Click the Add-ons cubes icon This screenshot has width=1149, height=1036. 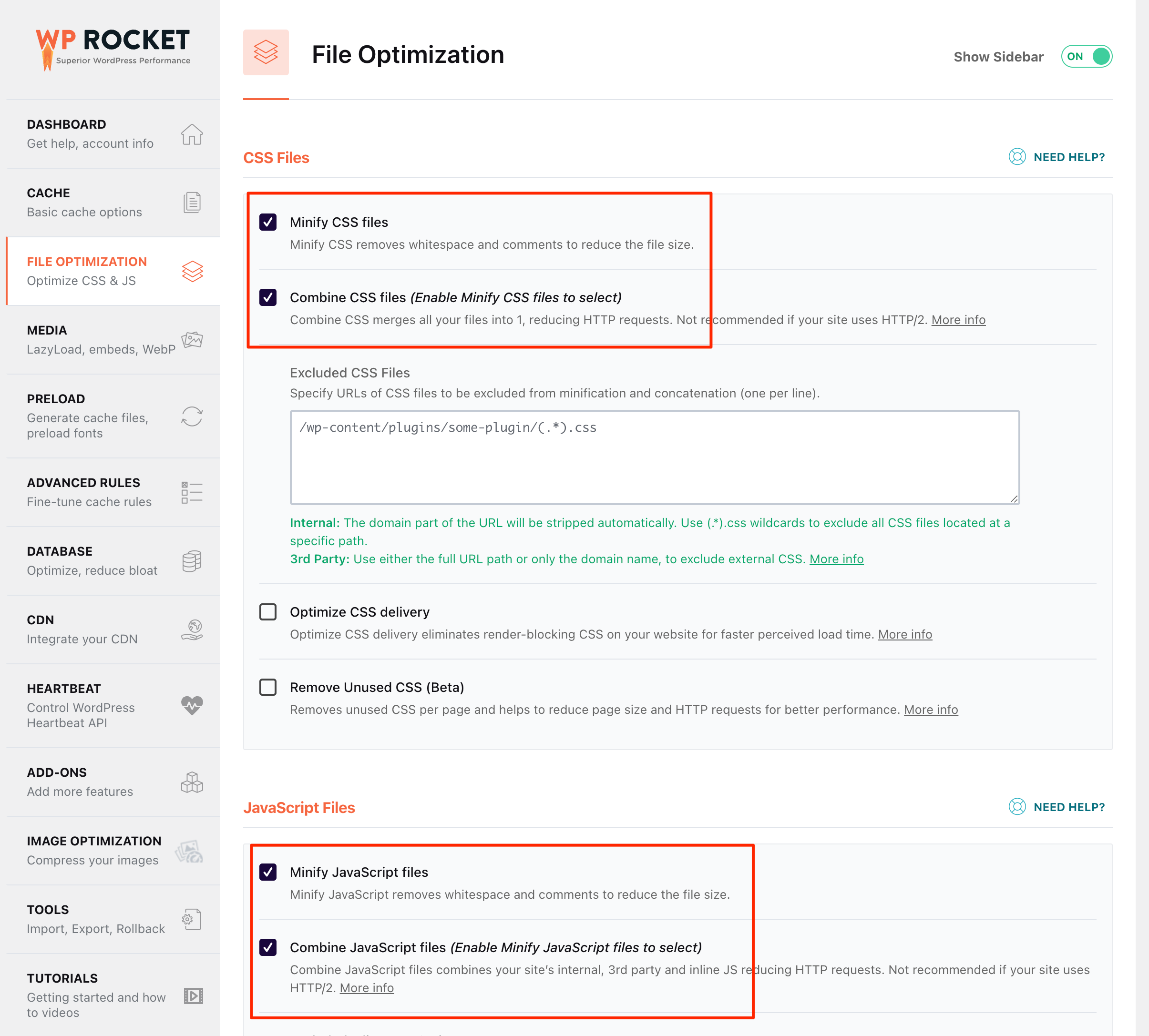pos(192,782)
